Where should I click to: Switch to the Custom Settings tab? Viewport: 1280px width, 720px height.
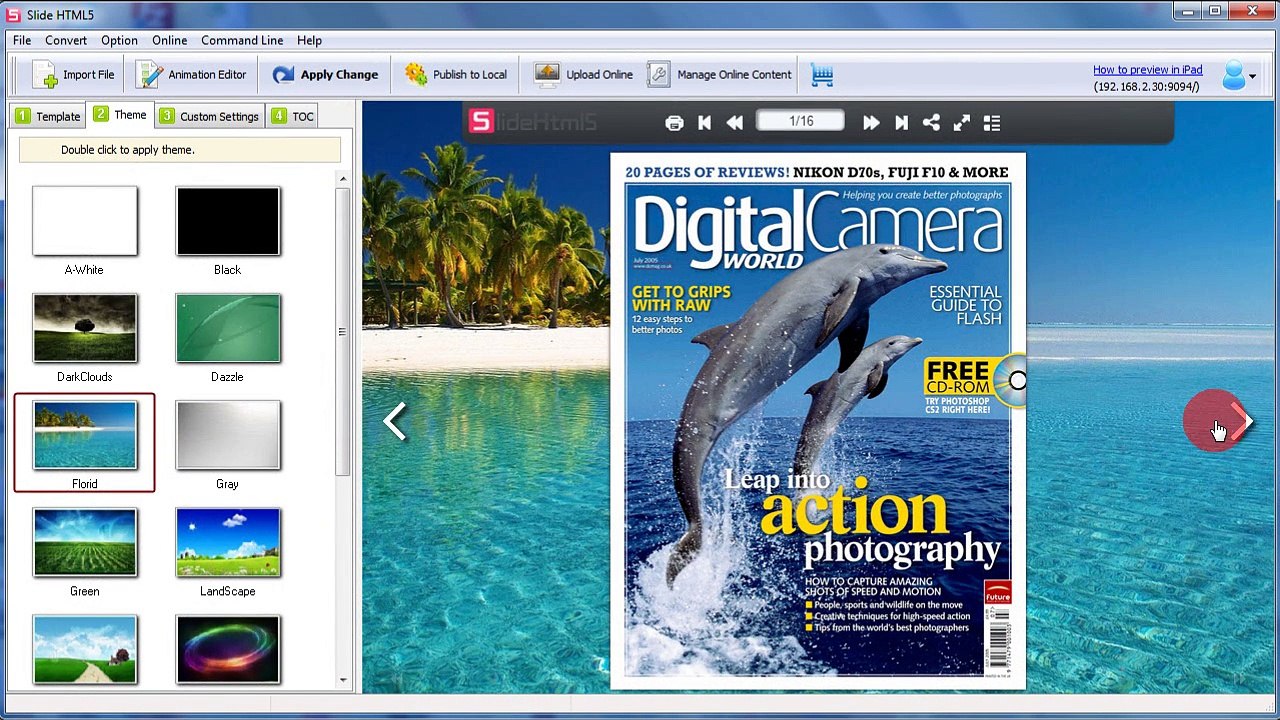(208, 116)
